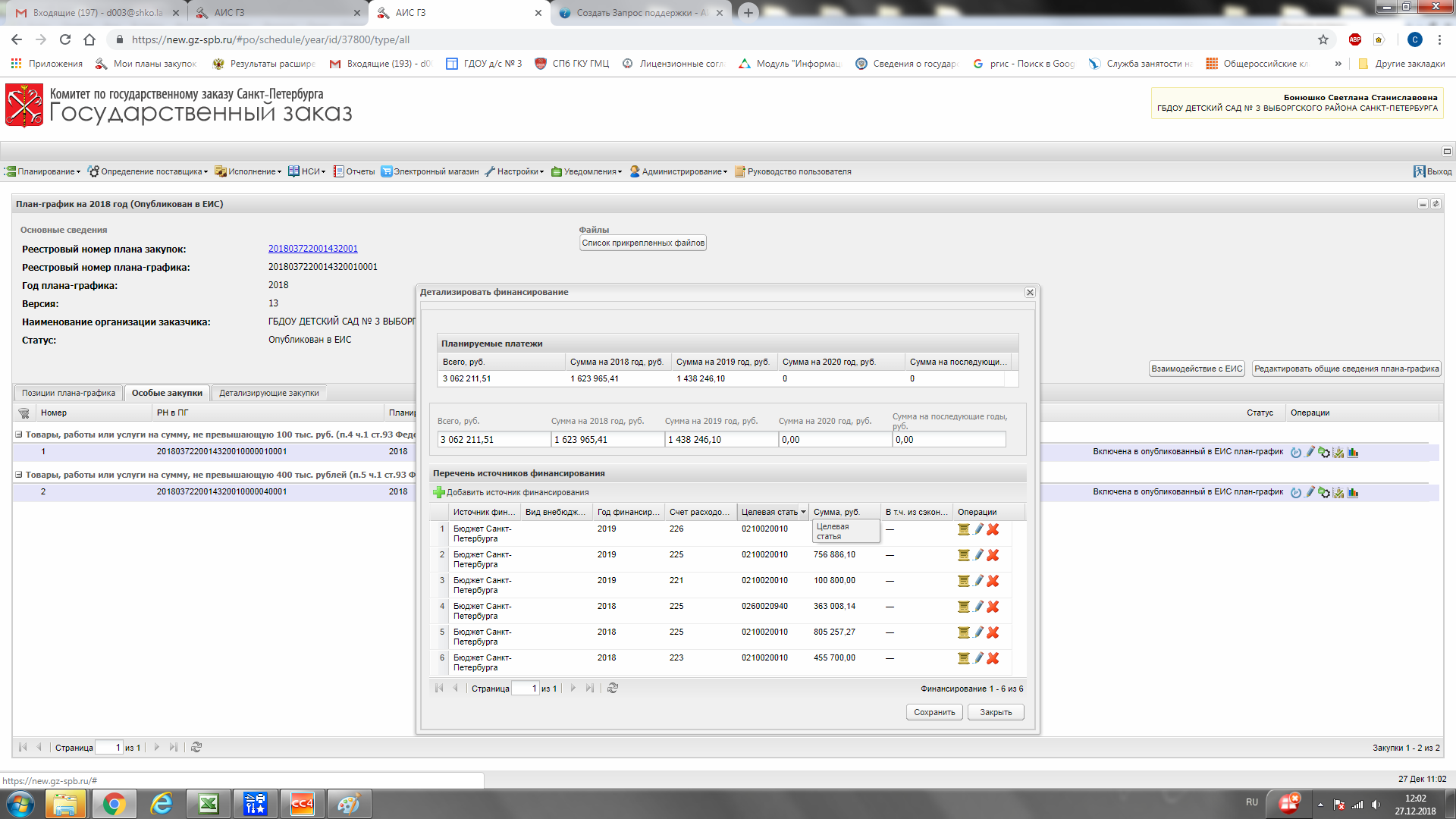Bookmark page with star icon
Screen dimensions: 1456x819
click(x=1323, y=39)
